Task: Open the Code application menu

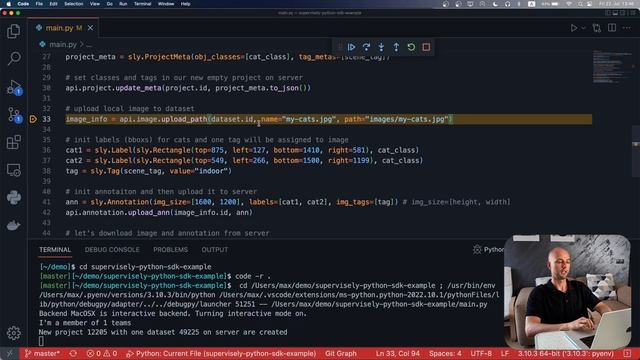Action: tap(23, 4)
